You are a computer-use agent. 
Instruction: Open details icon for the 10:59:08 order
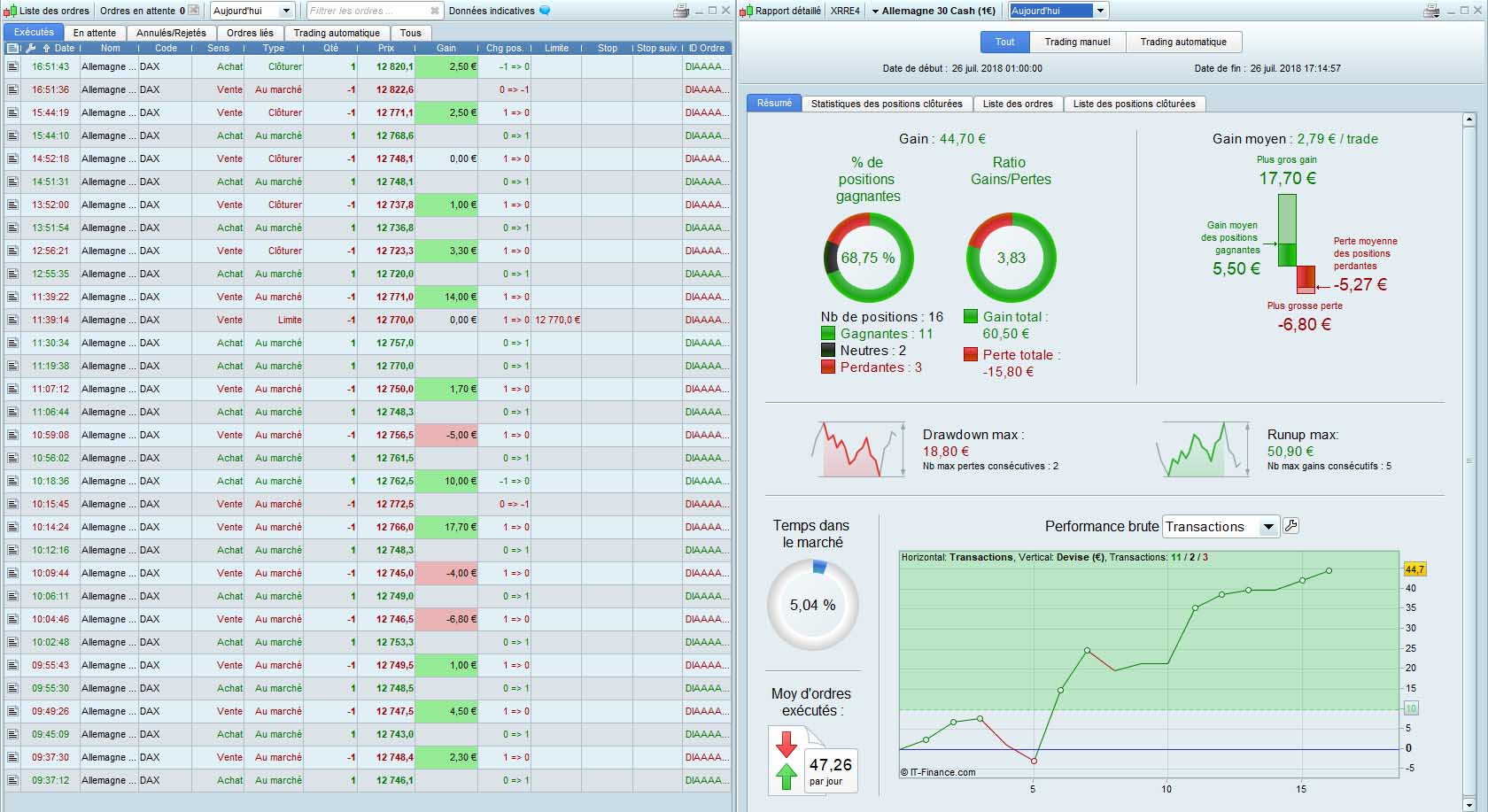click(x=13, y=435)
